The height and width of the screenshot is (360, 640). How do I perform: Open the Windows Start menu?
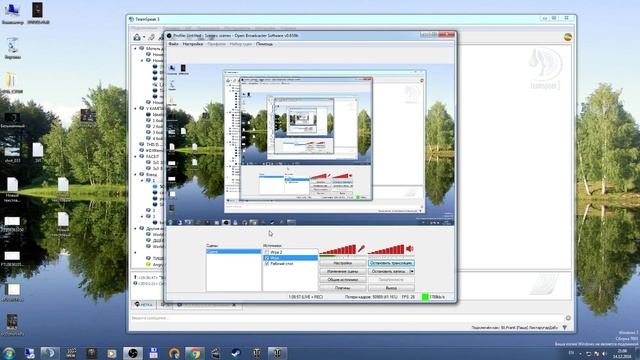9,353
